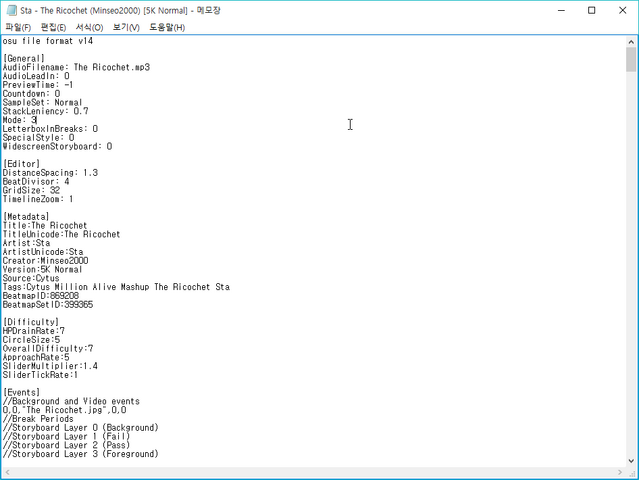Image resolution: width=639 pixels, height=480 pixels.
Task: Click the 'GridSize: 32' line
Action: click(31, 190)
